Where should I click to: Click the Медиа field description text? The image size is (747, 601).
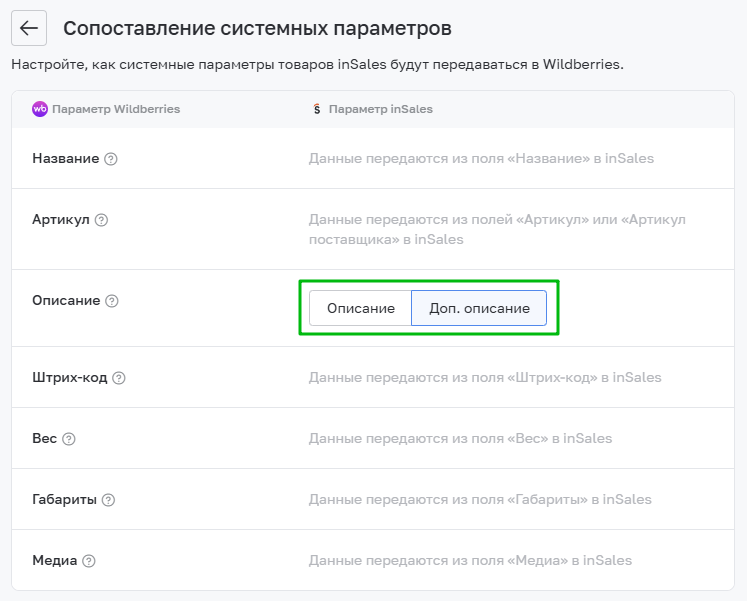pos(470,561)
